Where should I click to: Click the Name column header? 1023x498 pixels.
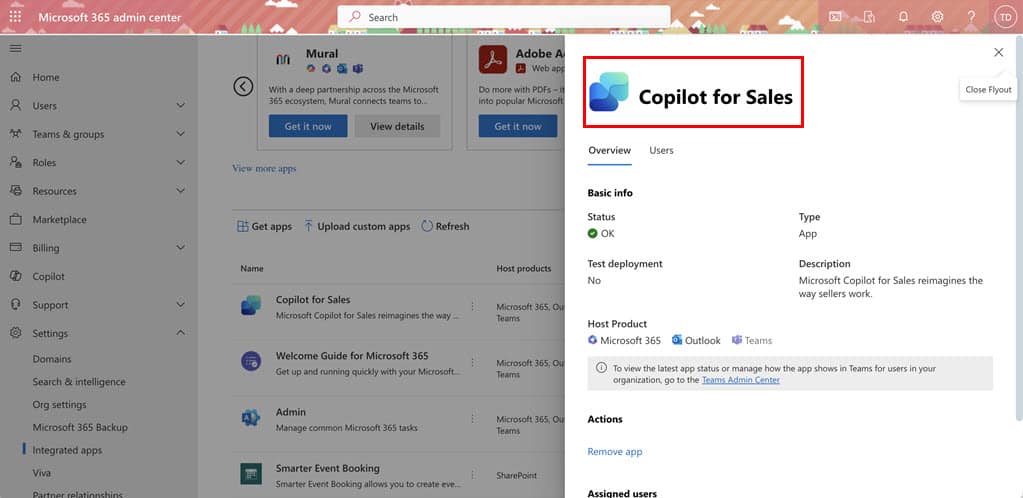tap(252, 268)
